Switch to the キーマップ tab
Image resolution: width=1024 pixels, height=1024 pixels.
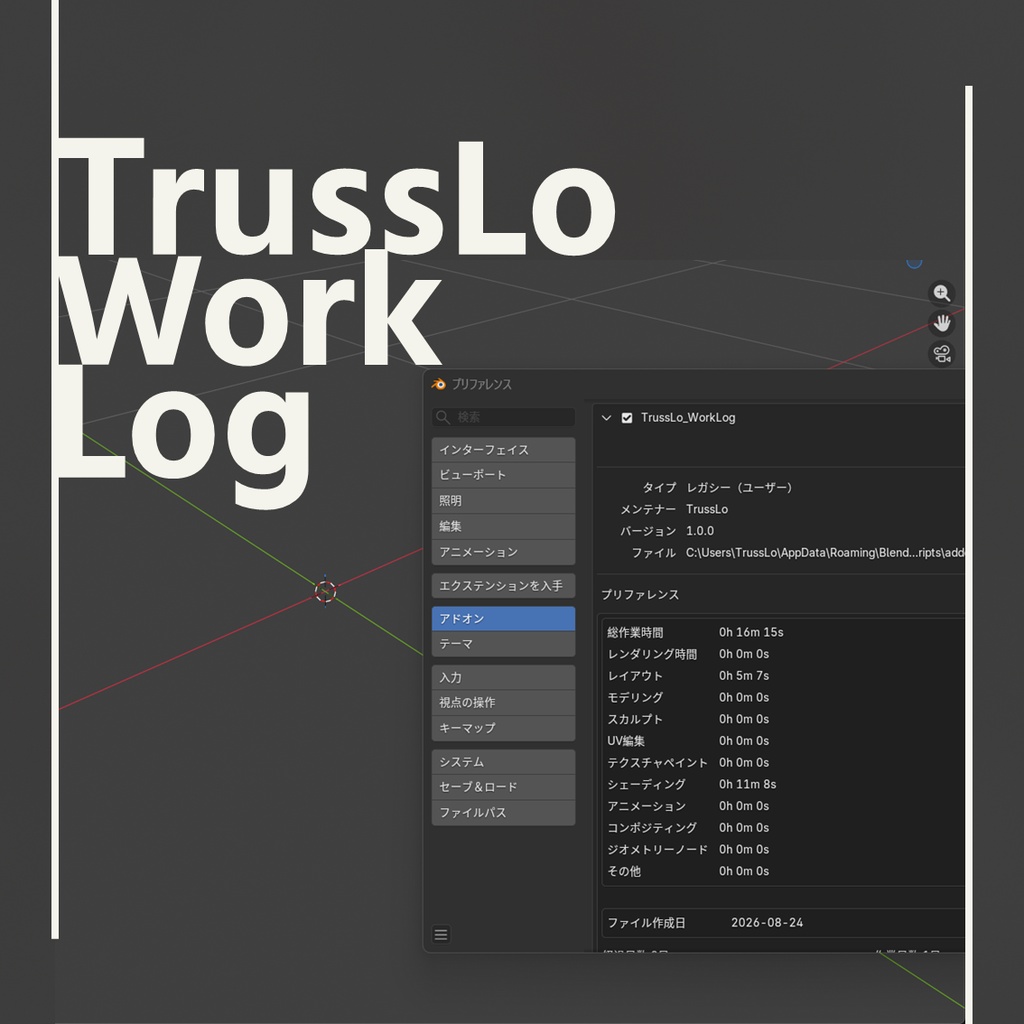point(503,728)
